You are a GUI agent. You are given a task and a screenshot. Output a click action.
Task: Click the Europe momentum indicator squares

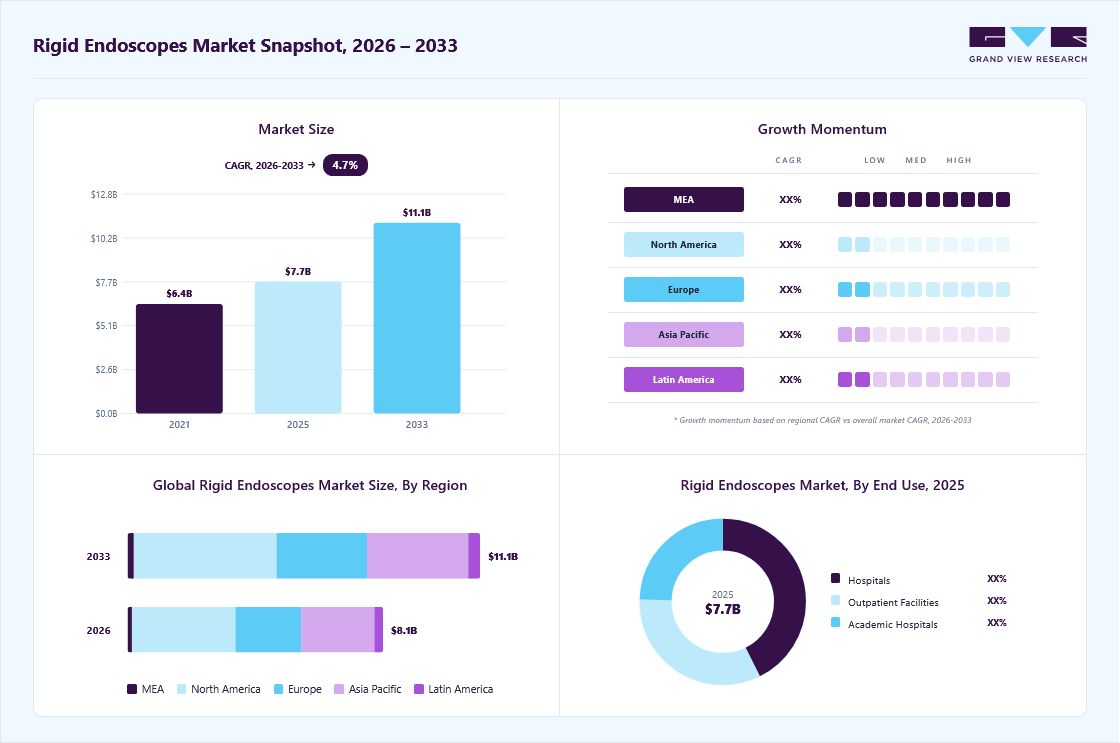tap(924, 289)
